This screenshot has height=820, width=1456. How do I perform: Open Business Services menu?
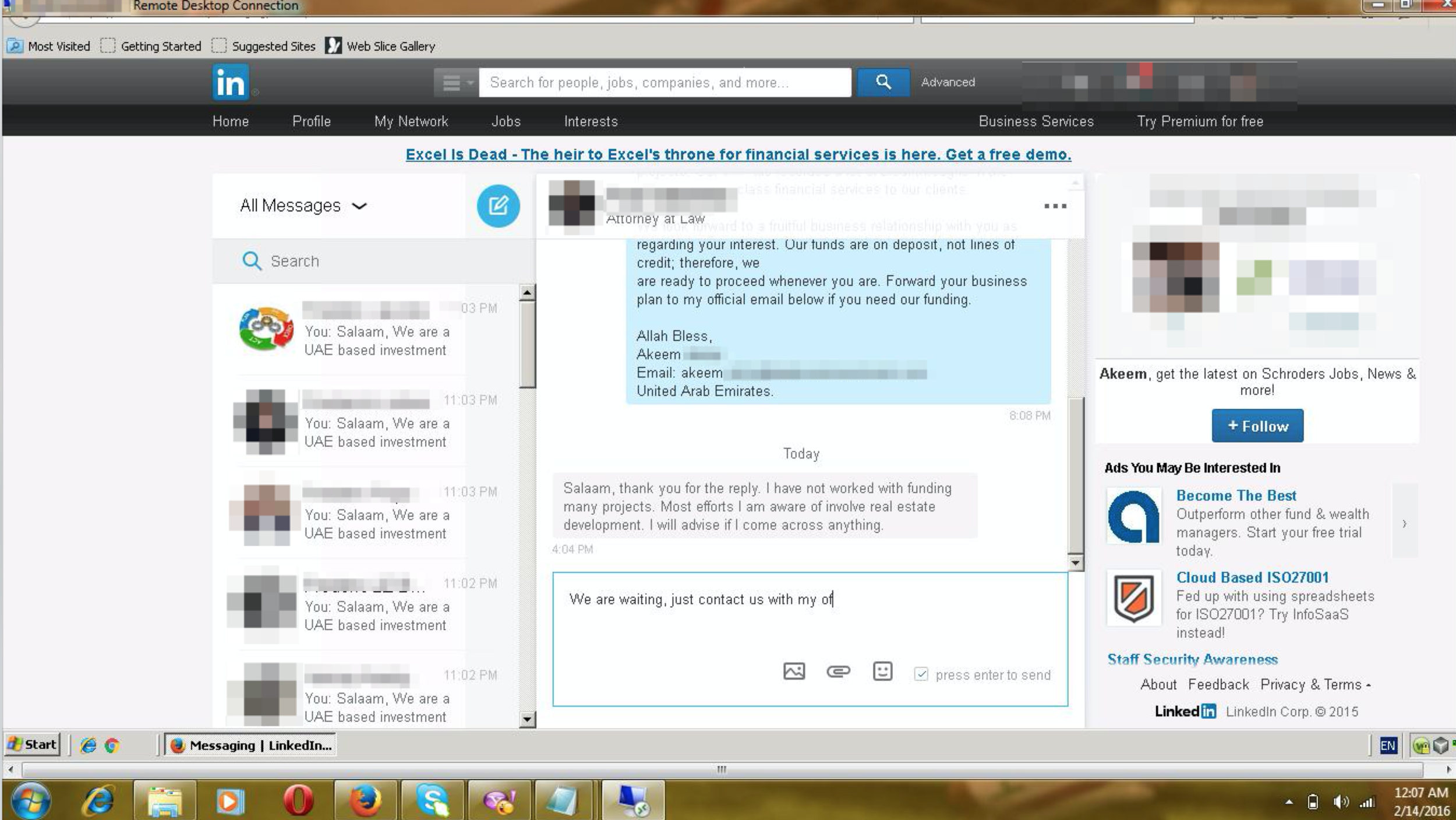pyautogui.click(x=1036, y=121)
